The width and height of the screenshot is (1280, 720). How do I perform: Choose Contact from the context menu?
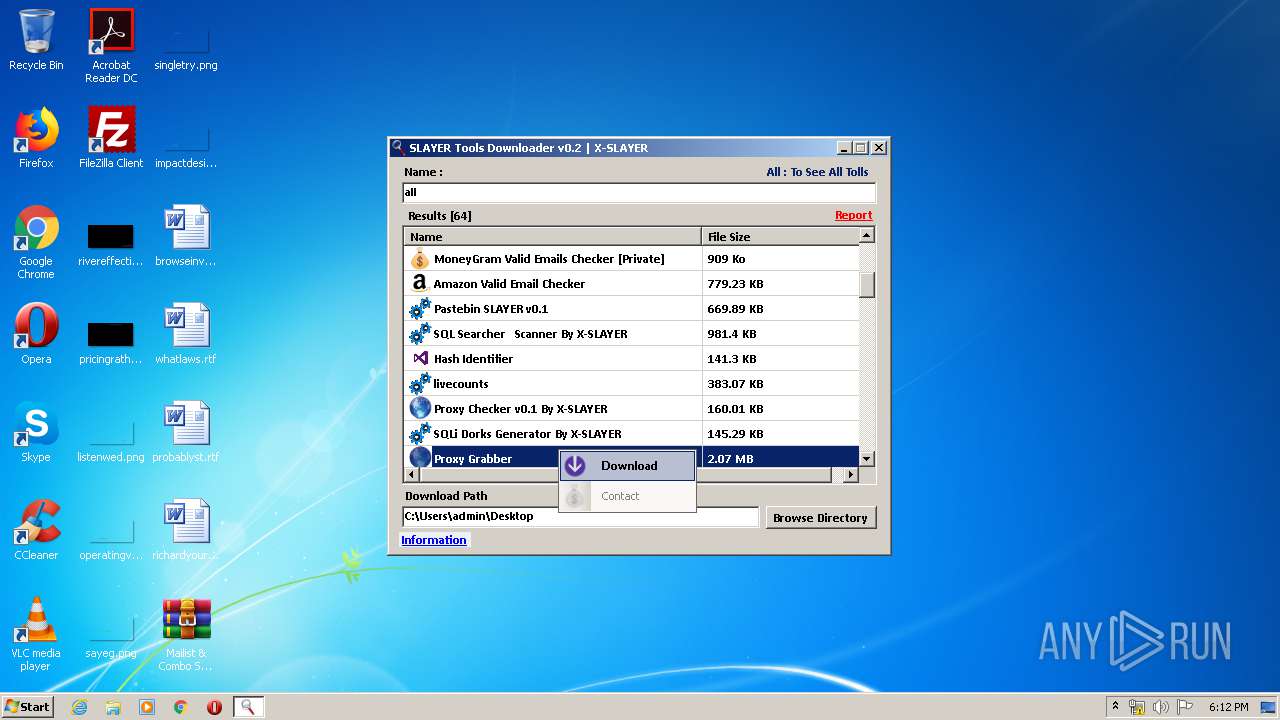point(627,496)
